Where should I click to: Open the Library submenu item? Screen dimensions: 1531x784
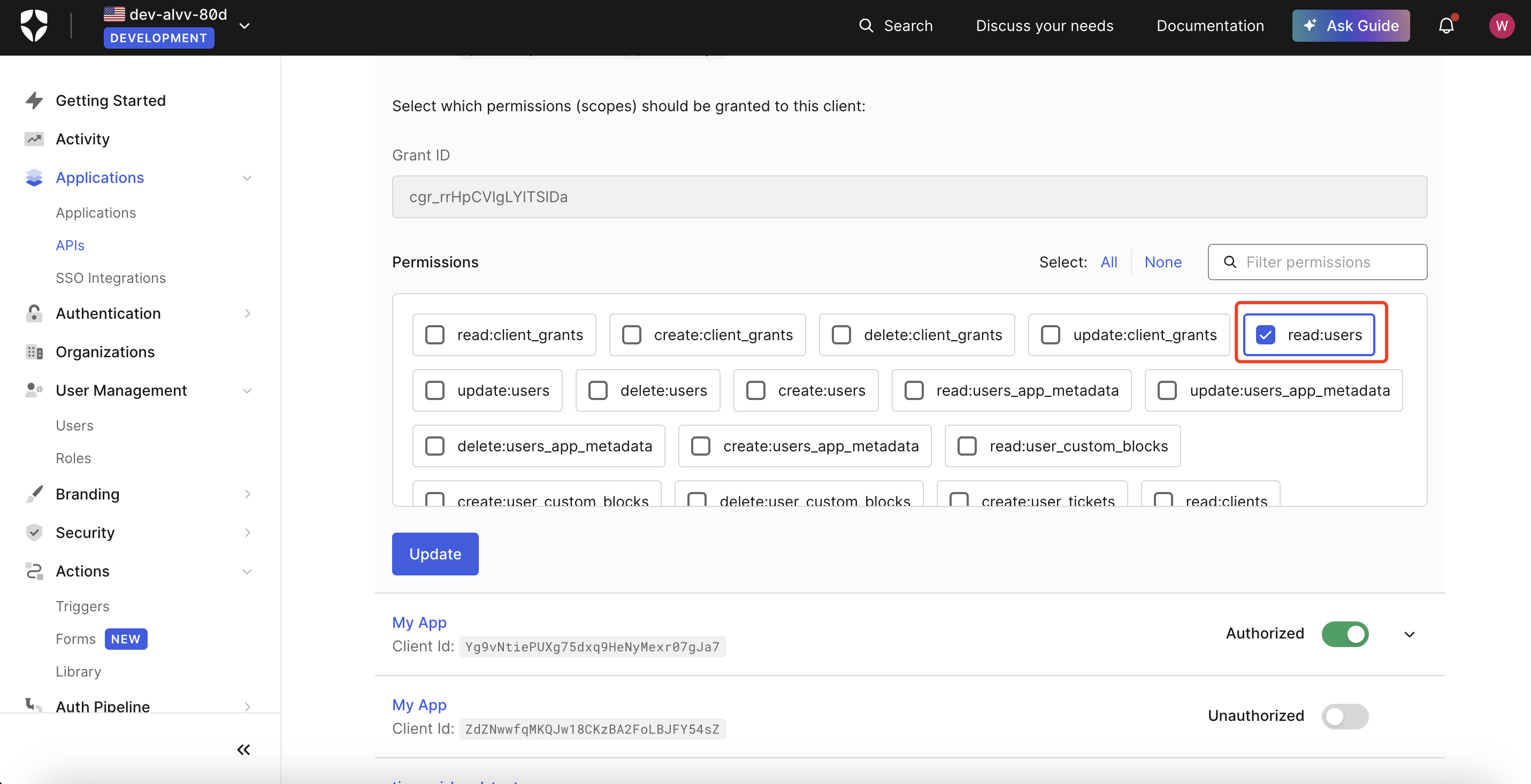[79, 671]
